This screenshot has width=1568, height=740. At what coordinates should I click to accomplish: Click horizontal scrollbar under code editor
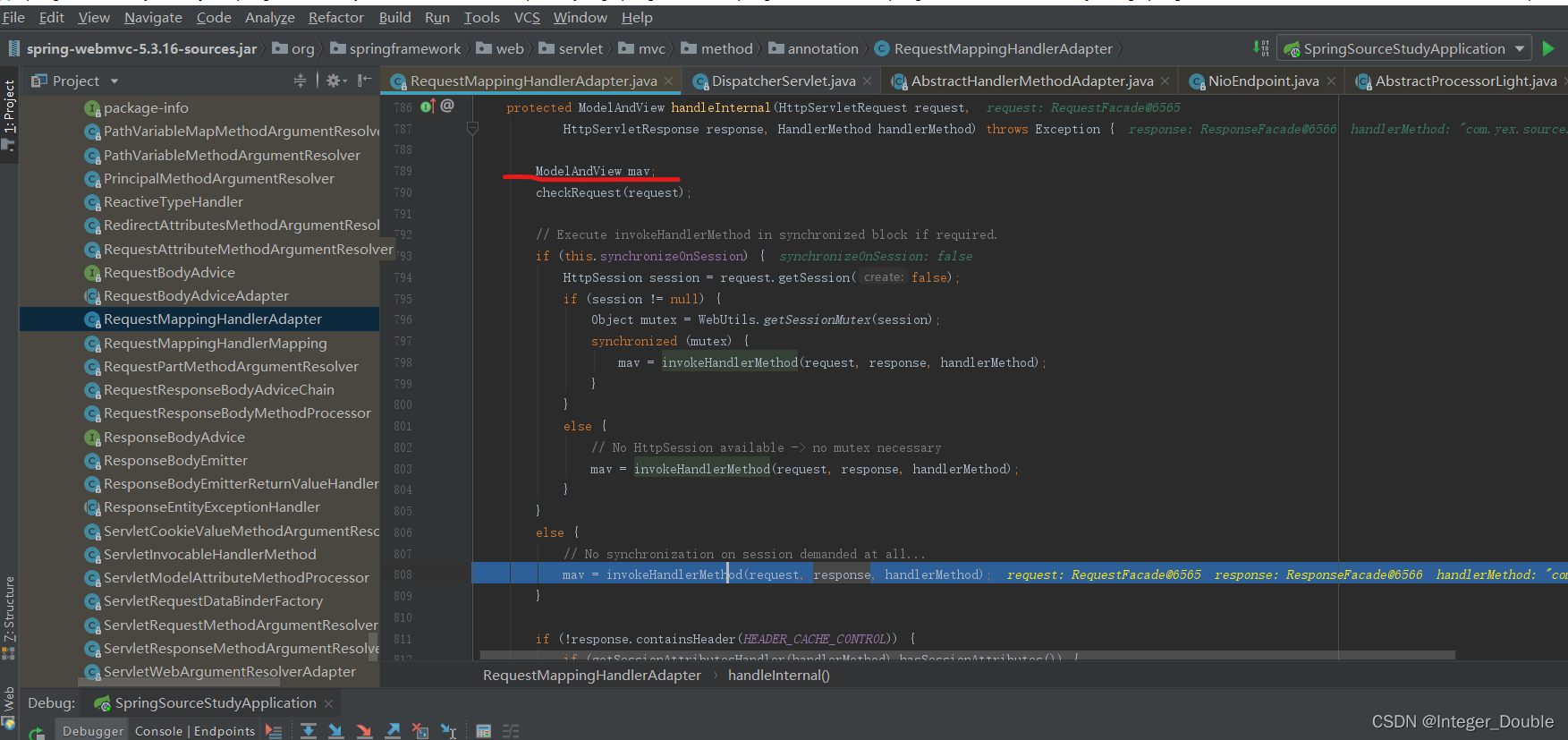tap(967, 655)
